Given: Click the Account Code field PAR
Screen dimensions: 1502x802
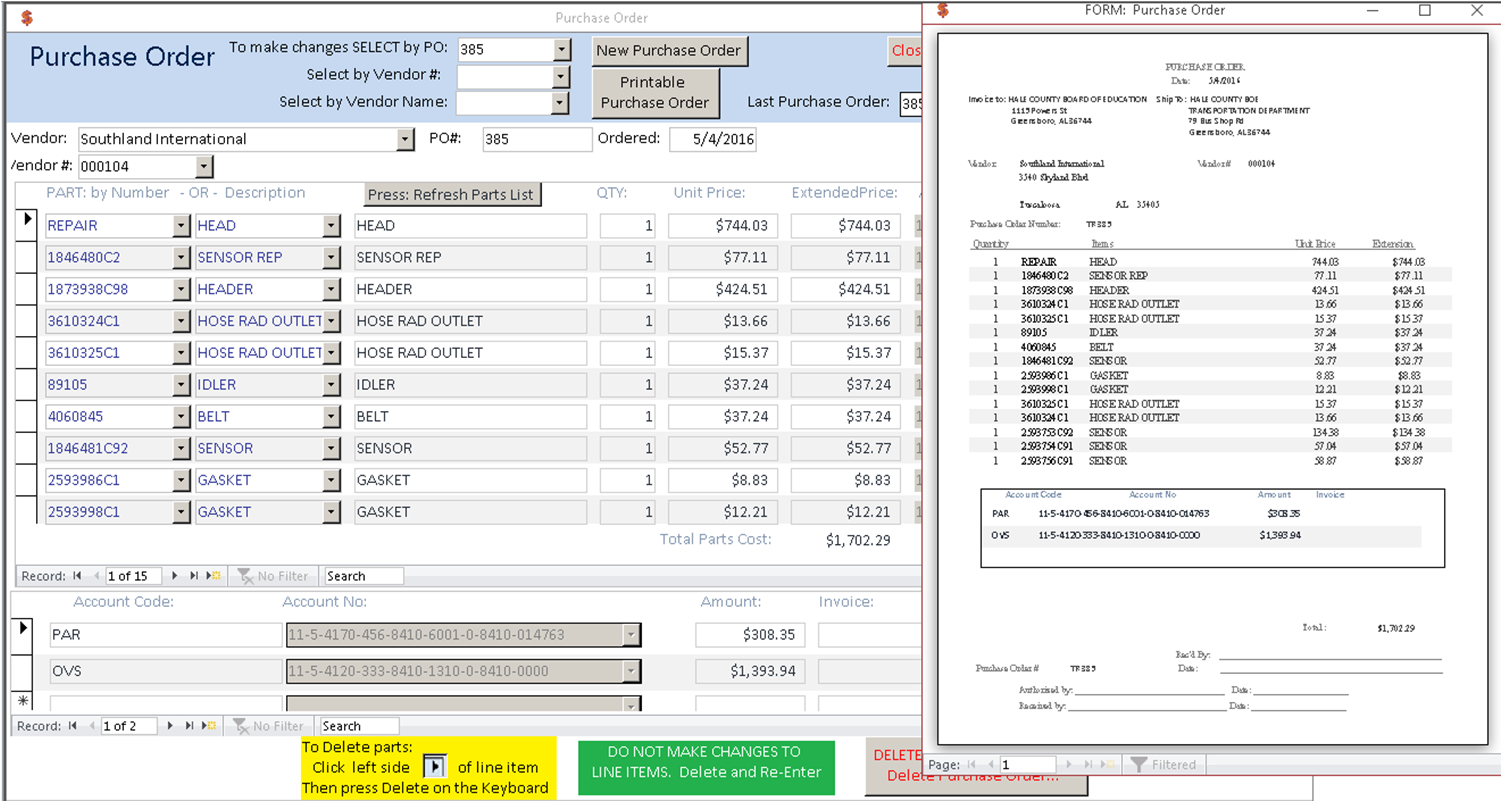Looking at the screenshot, I should tap(166, 634).
